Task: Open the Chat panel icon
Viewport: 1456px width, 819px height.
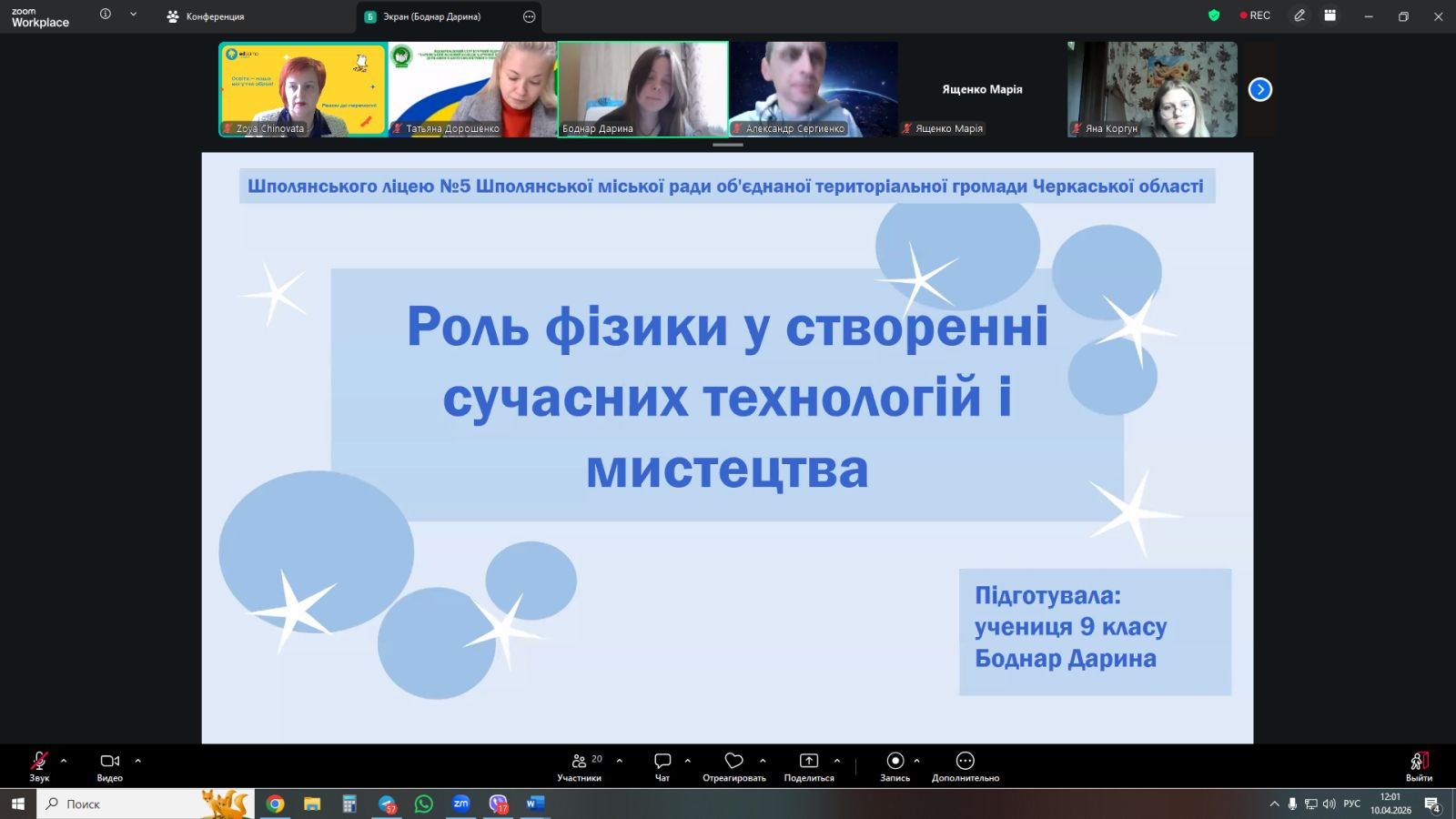Action: point(662,762)
